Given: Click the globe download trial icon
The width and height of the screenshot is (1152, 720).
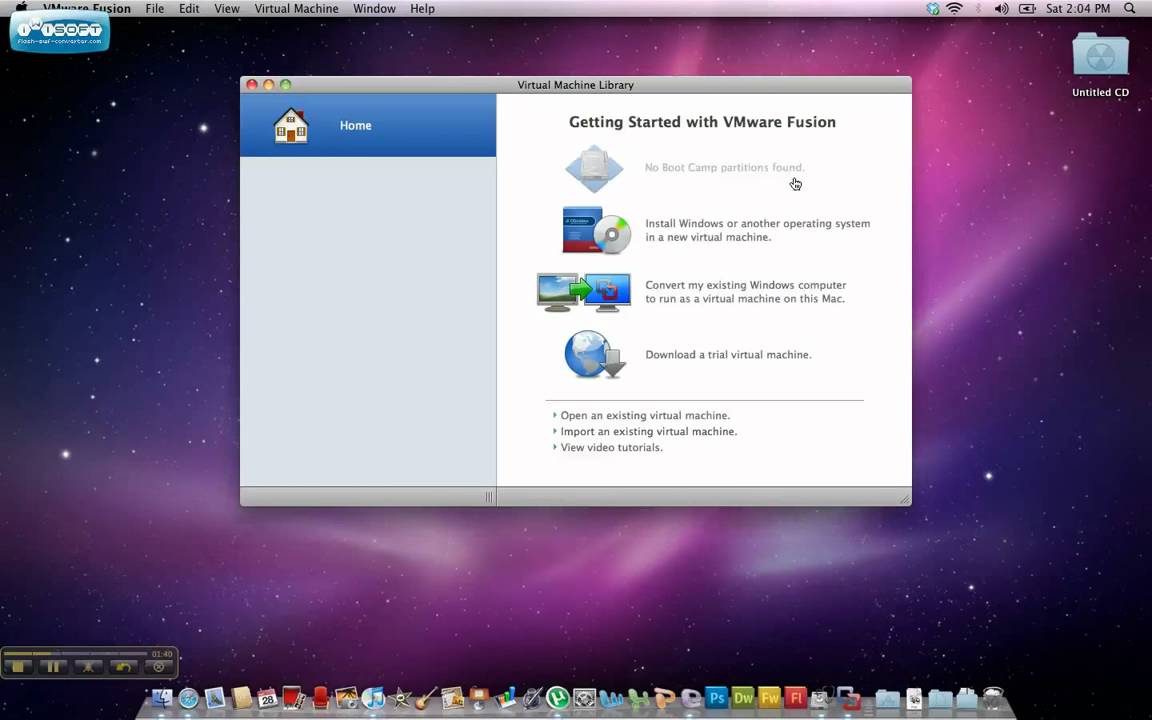Looking at the screenshot, I should coord(594,354).
